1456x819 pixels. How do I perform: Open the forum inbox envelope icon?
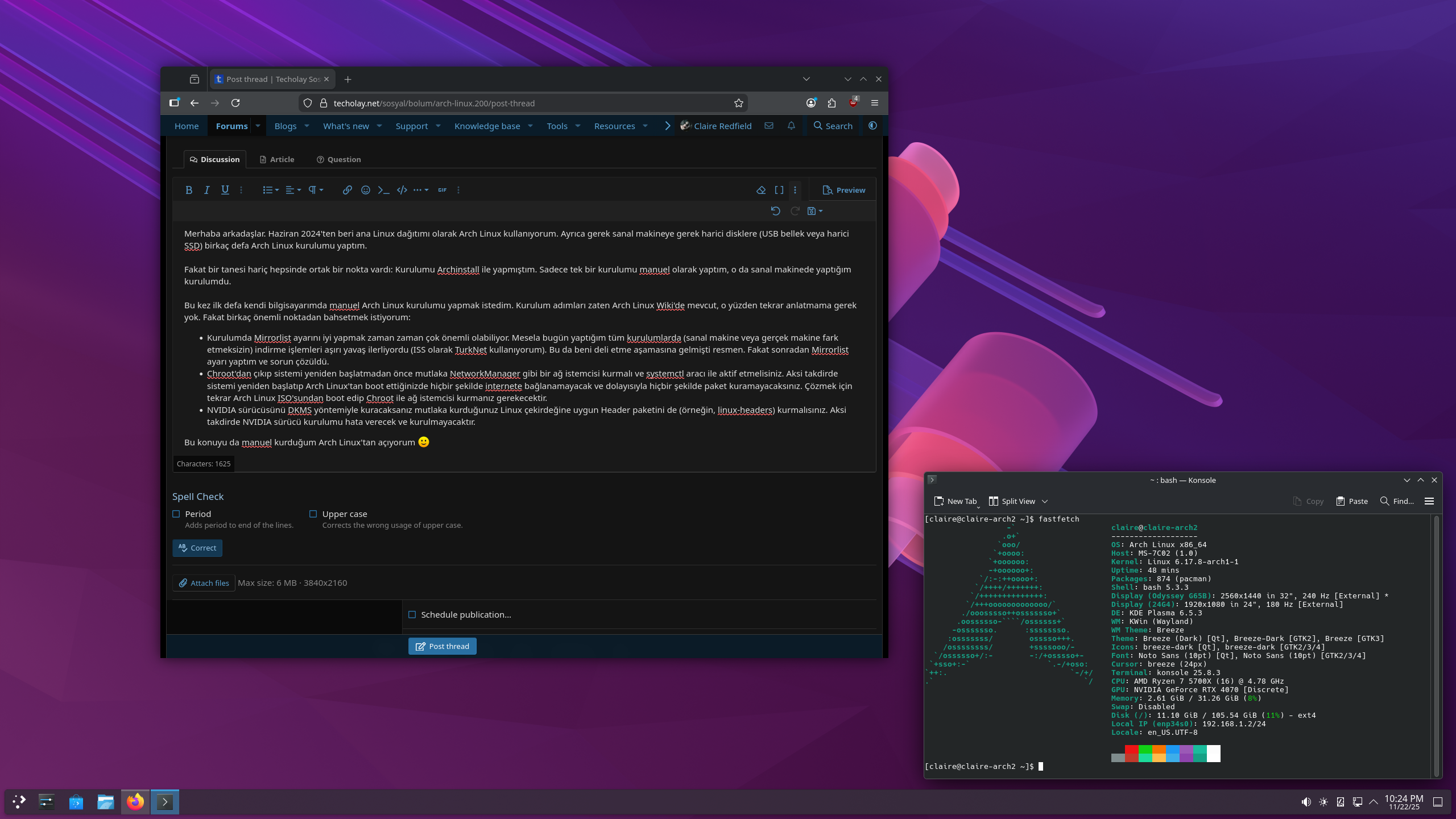tap(769, 126)
